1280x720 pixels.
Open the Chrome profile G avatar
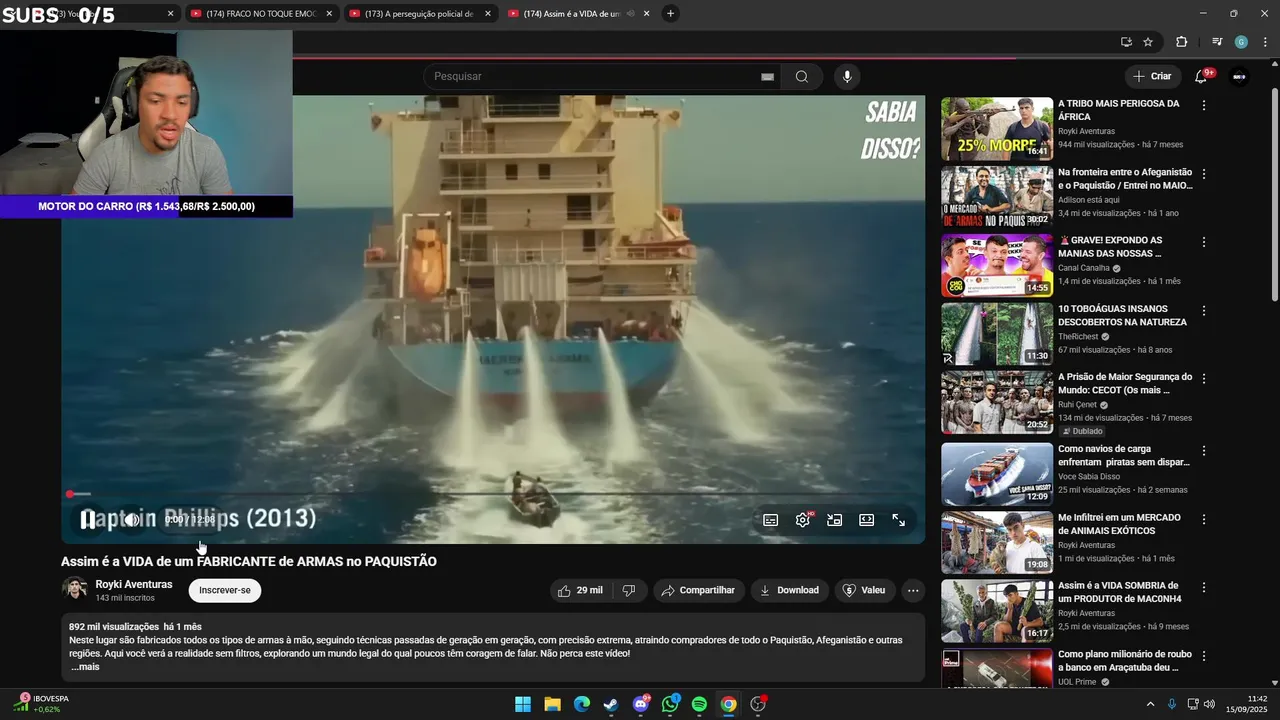pyautogui.click(x=1241, y=42)
